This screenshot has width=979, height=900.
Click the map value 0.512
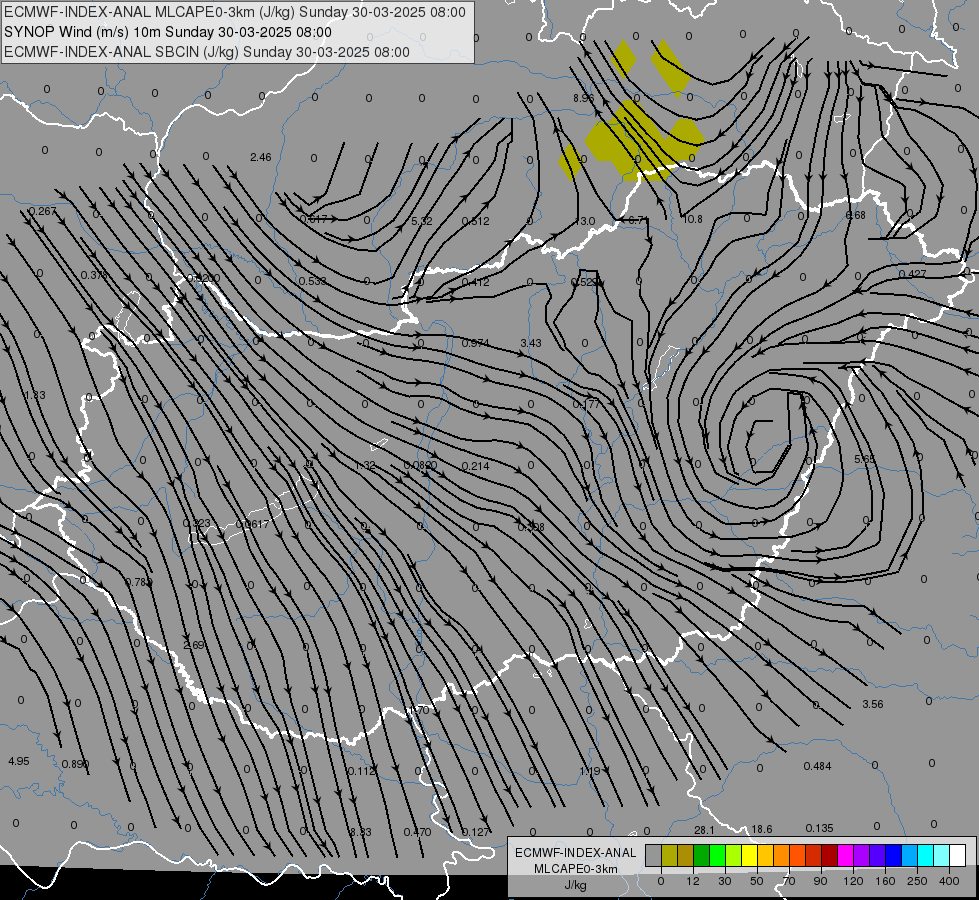476,221
